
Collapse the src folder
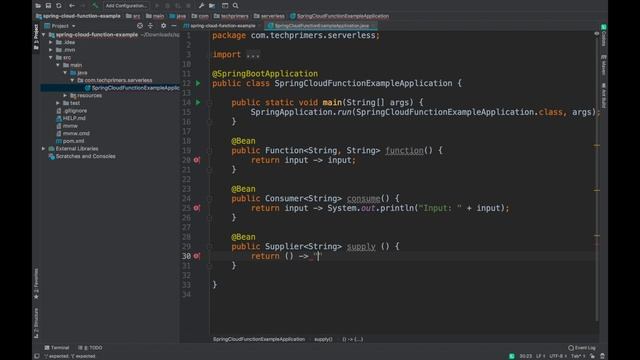coord(51,58)
